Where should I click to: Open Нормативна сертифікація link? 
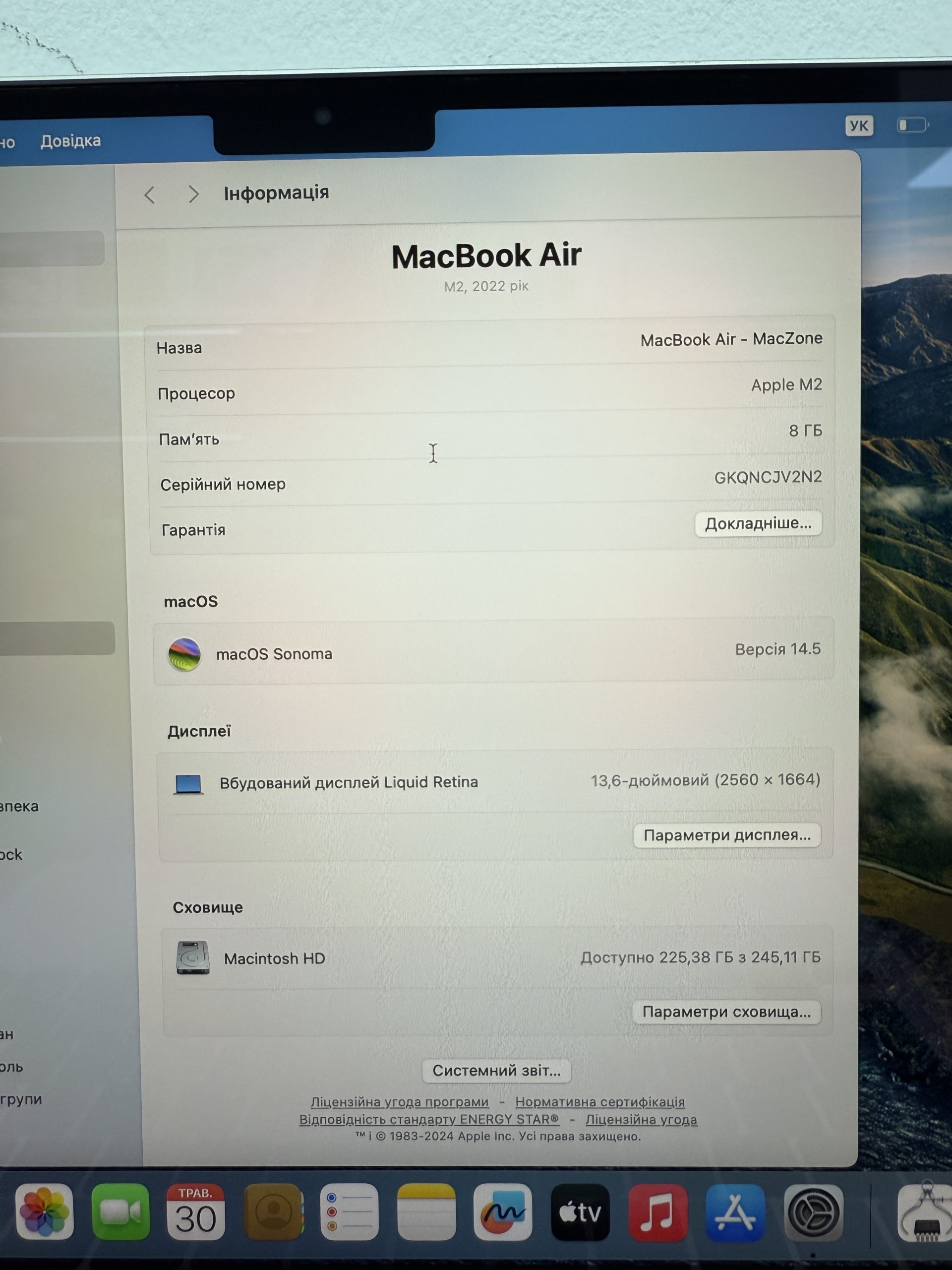pos(599,1102)
